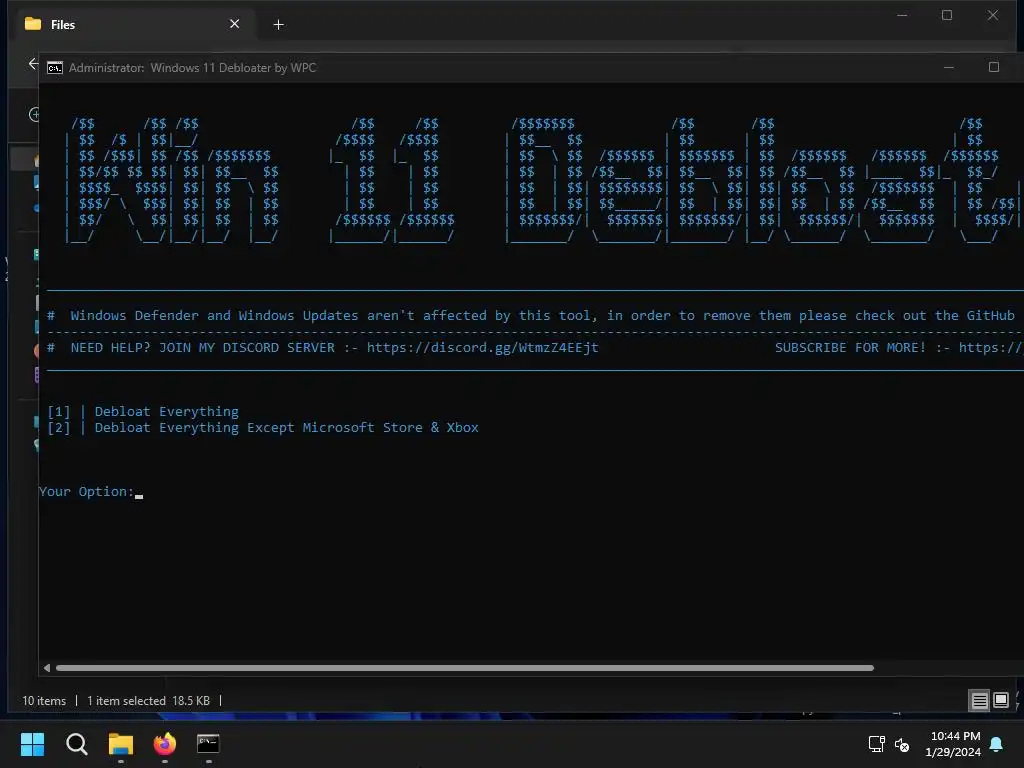The height and width of the screenshot is (768, 1024).
Task: Open the notification bell
Action: [x=997, y=744]
